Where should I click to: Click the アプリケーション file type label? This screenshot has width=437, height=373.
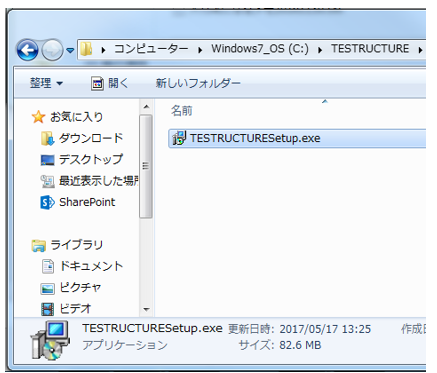(125, 345)
